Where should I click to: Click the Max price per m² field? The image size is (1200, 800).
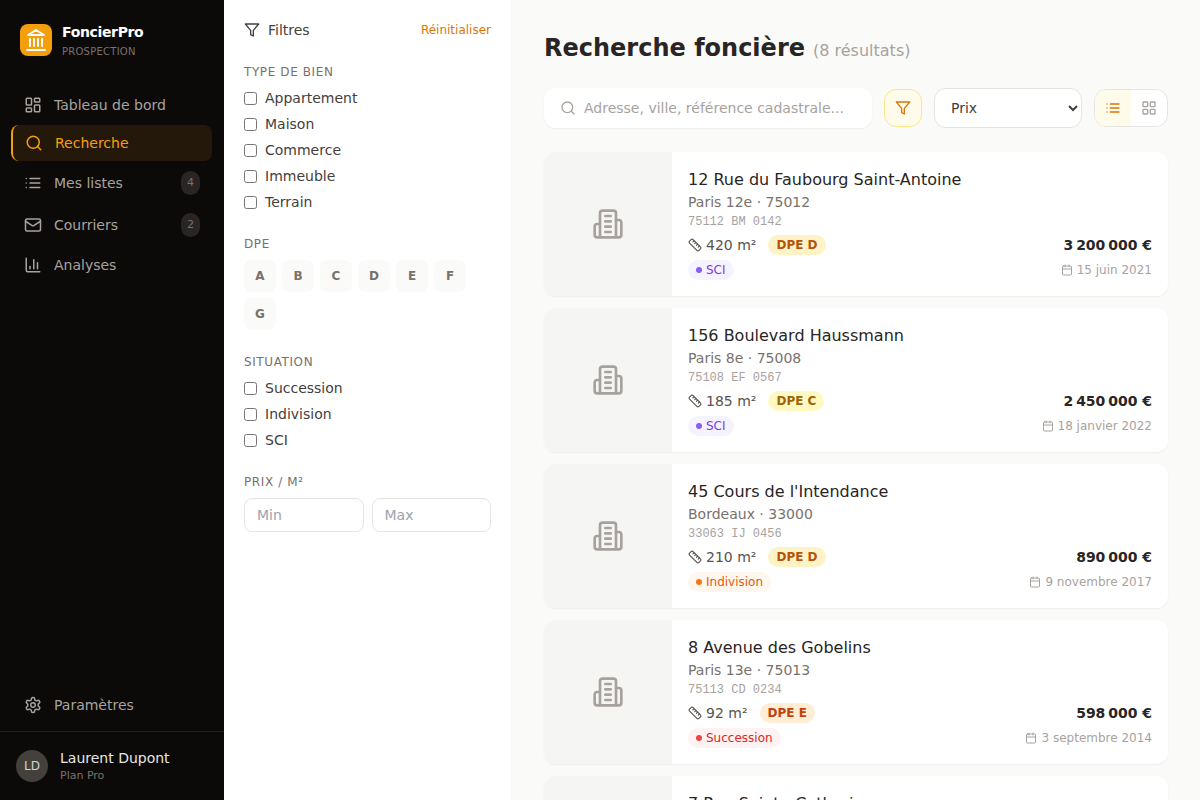(431, 515)
